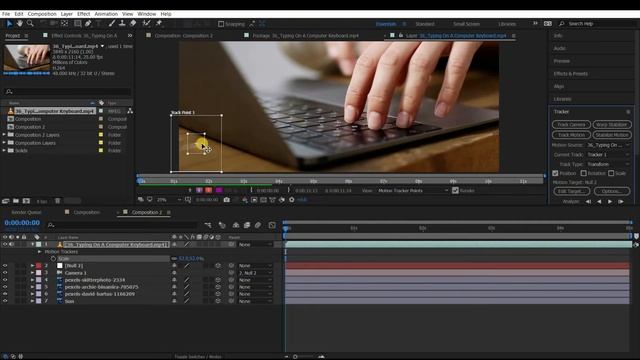Click the frame blending enable icon

tap(247, 225)
